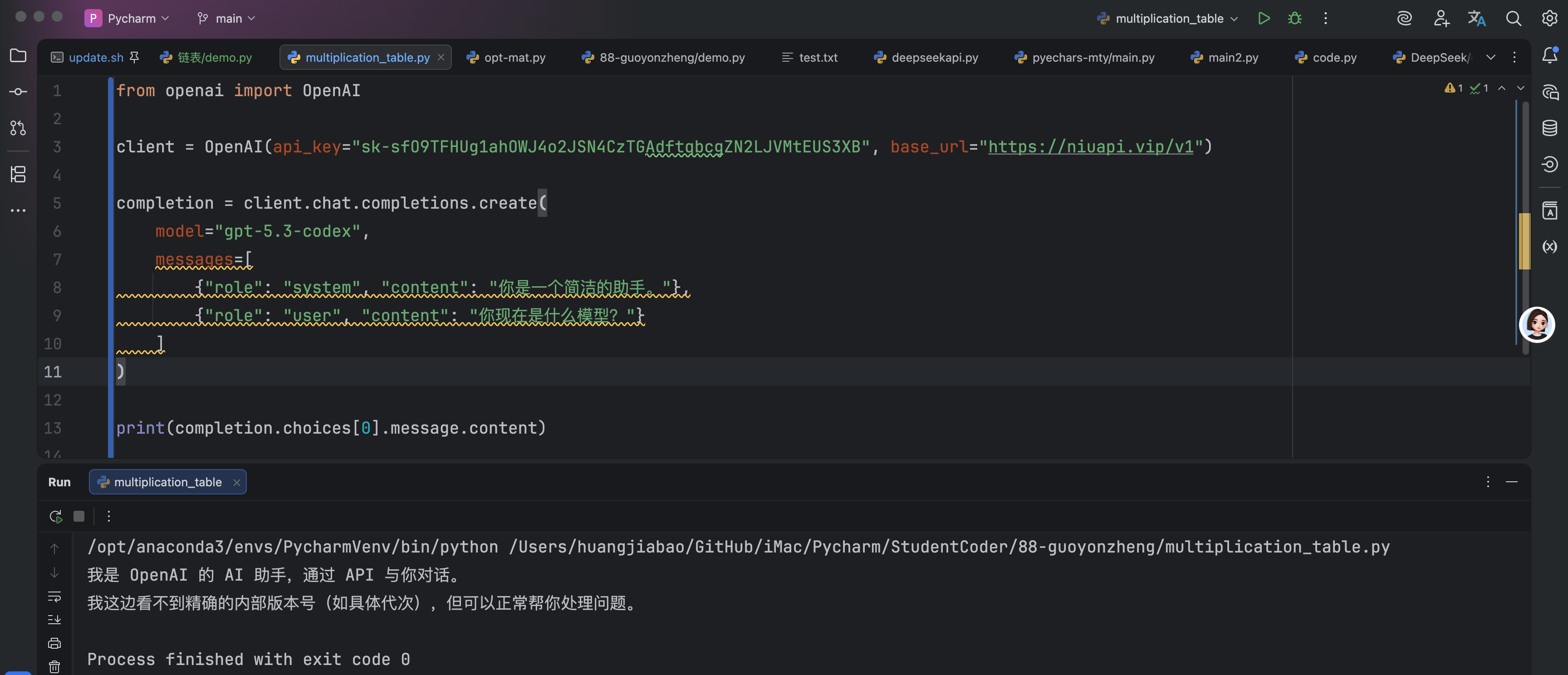Open the Pull Requests tool window

click(18, 128)
